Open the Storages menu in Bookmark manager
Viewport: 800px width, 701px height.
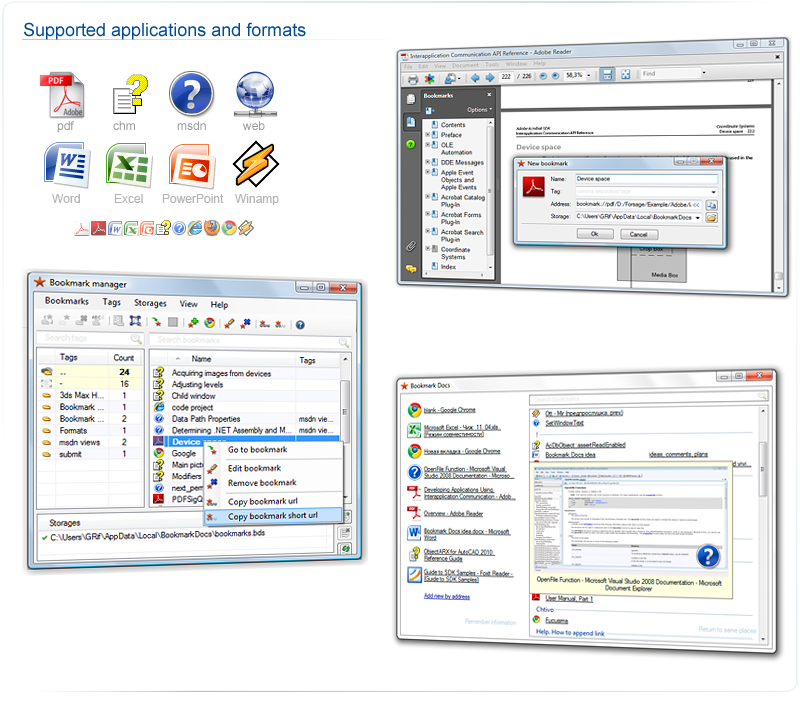pyautogui.click(x=150, y=303)
